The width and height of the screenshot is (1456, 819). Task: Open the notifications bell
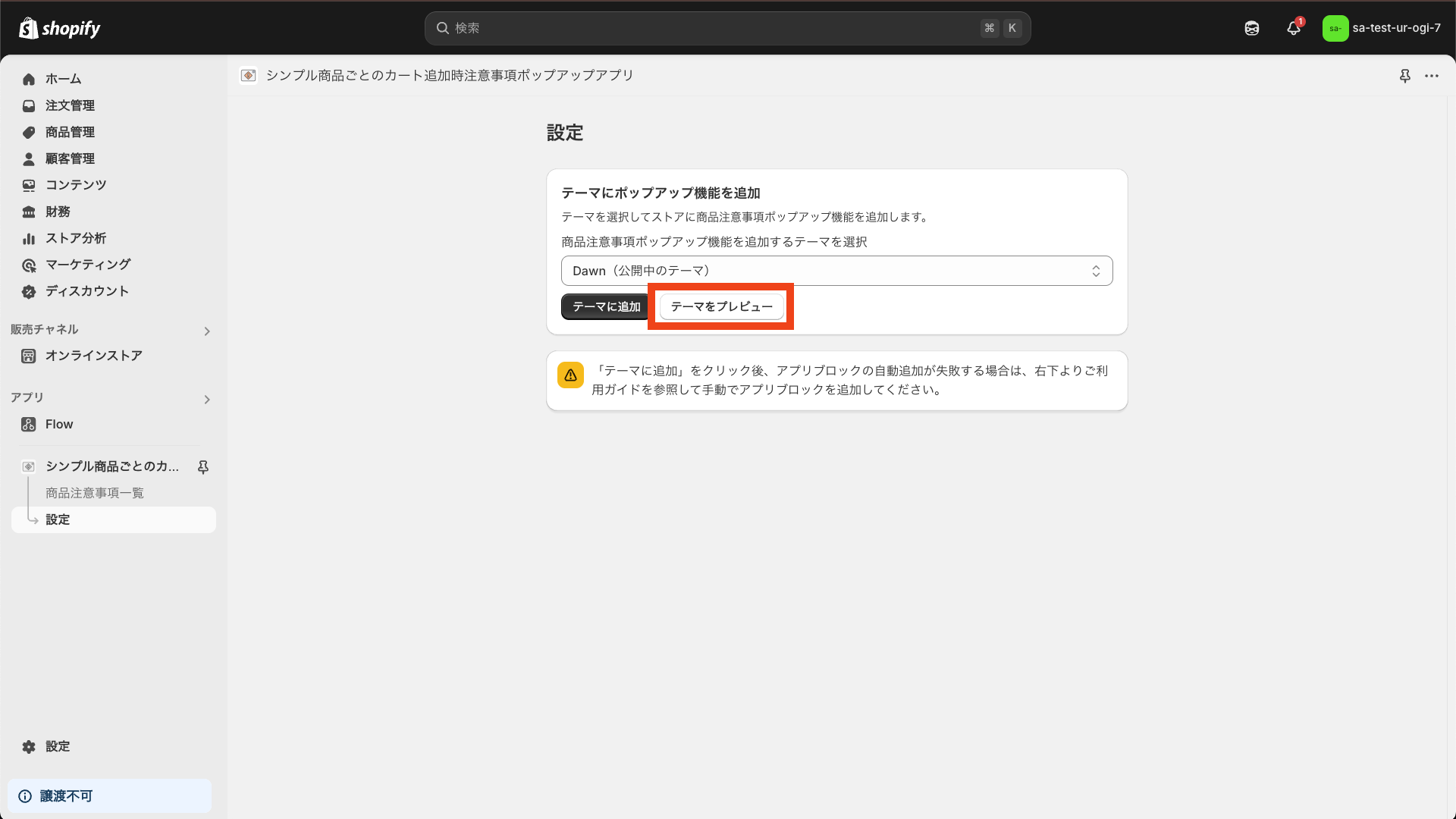1293,28
